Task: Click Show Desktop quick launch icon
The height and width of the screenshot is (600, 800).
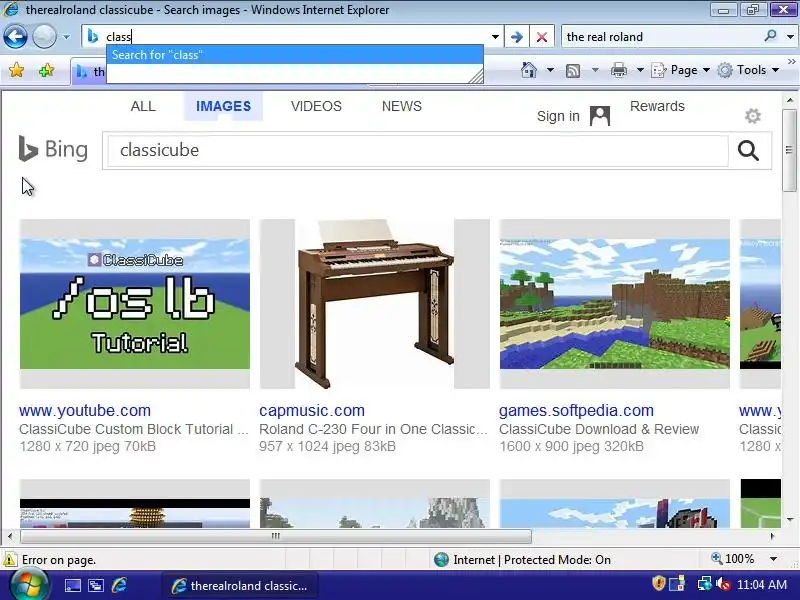Action: click(x=72, y=586)
